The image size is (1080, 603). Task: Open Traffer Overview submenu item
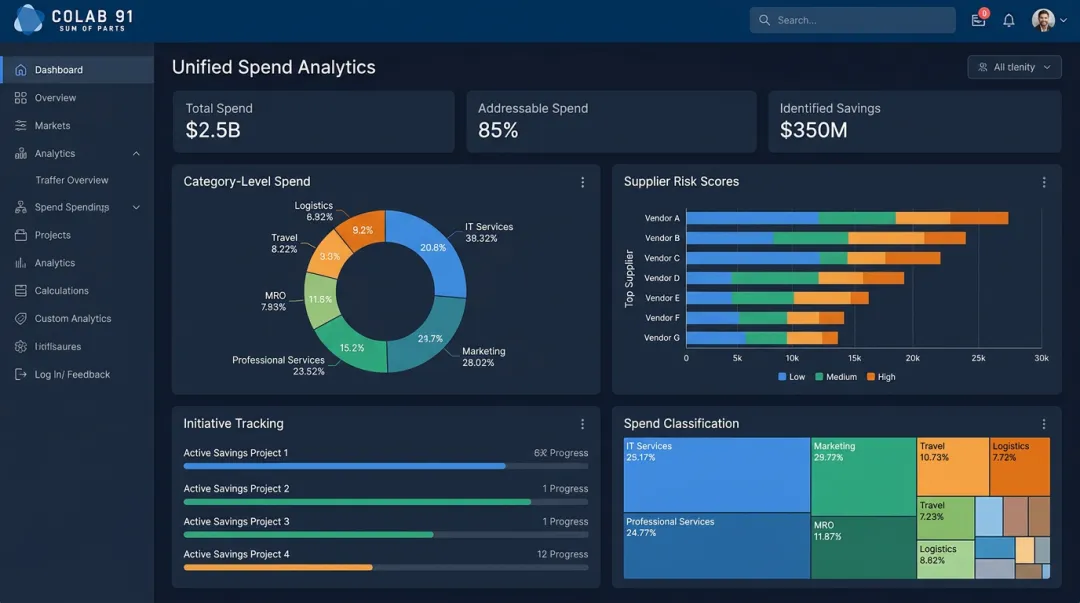click(x=72, y=180)
